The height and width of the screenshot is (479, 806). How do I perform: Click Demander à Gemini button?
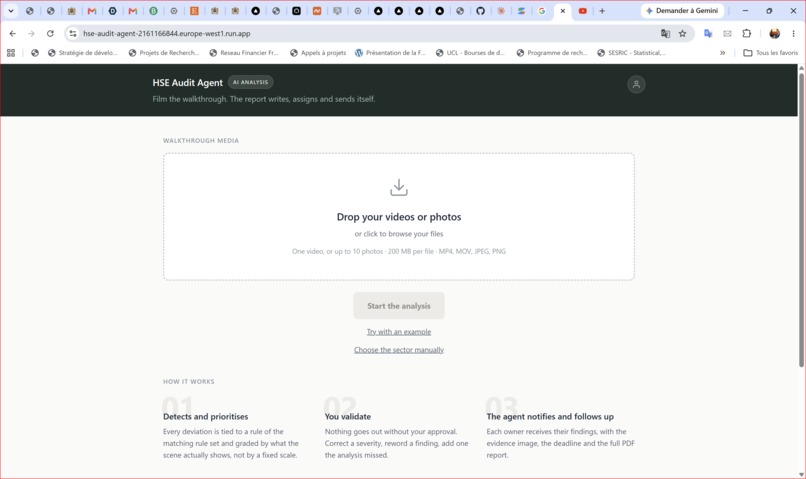(x=682, y=11)
